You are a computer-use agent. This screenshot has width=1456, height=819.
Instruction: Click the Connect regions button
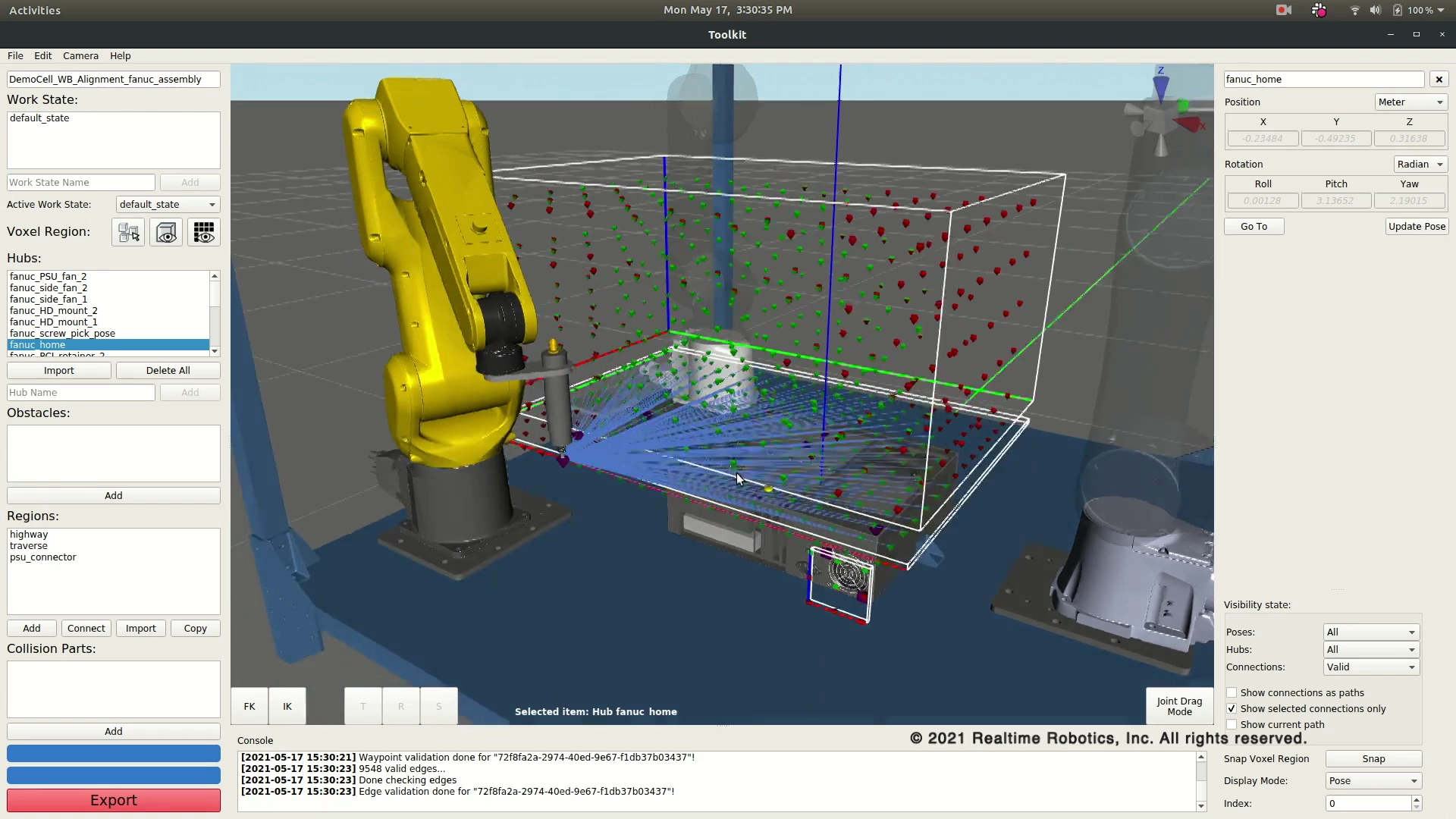(86, 629)
